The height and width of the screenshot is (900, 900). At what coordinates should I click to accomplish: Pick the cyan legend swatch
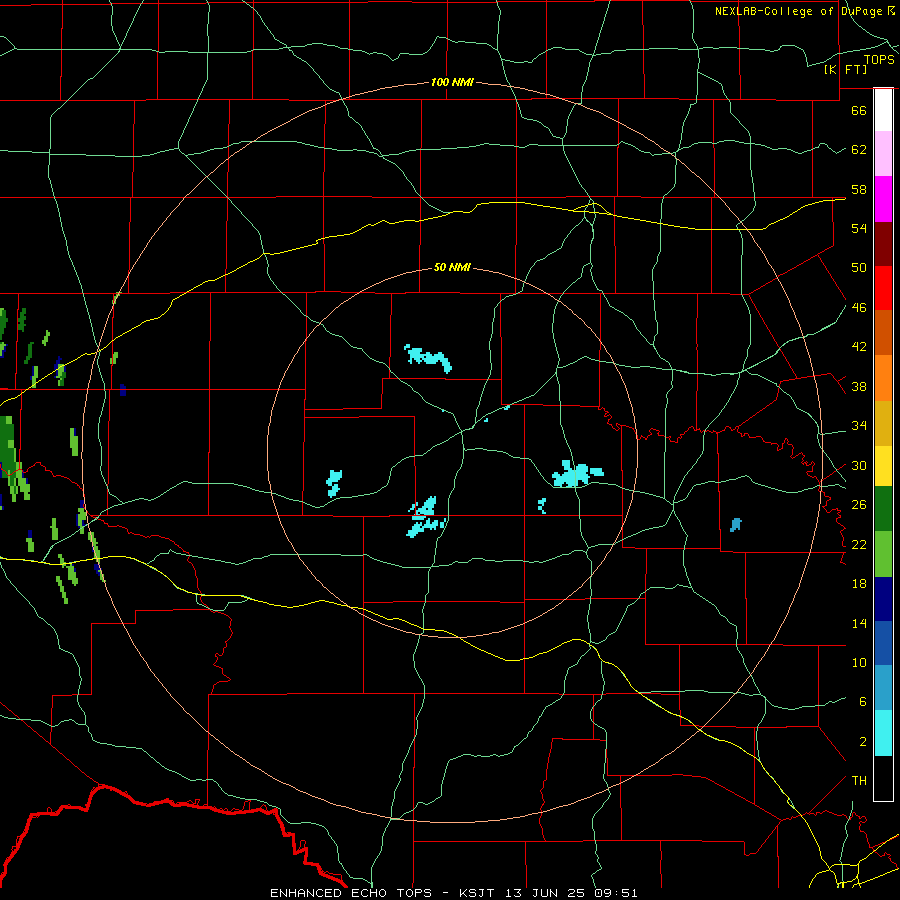tap(883, 733)
